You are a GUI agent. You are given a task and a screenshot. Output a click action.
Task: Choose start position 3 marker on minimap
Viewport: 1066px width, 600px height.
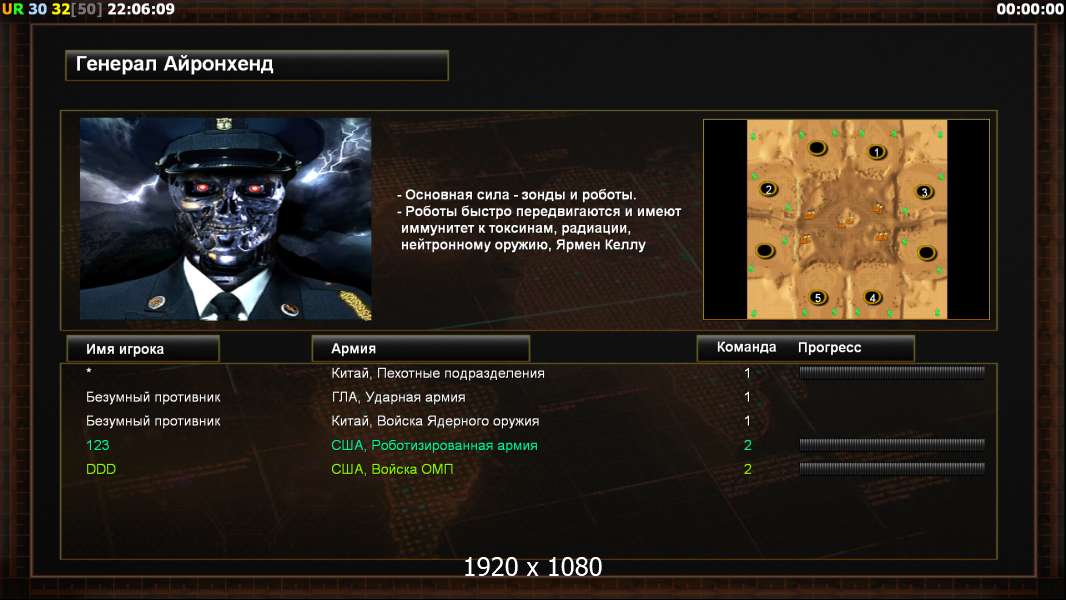(x=923, y=192)
